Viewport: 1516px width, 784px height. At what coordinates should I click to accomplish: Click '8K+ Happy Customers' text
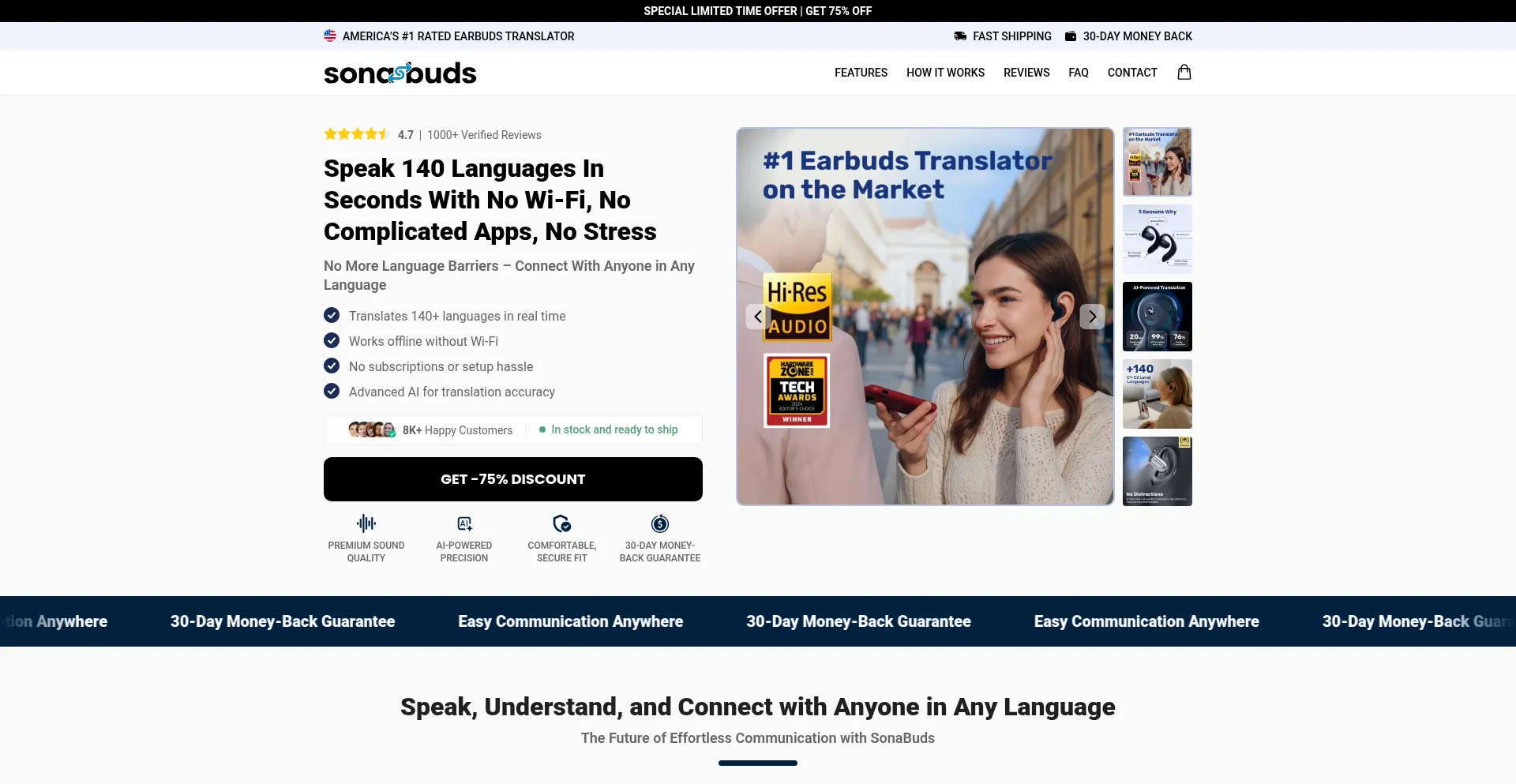pos(457,430)
